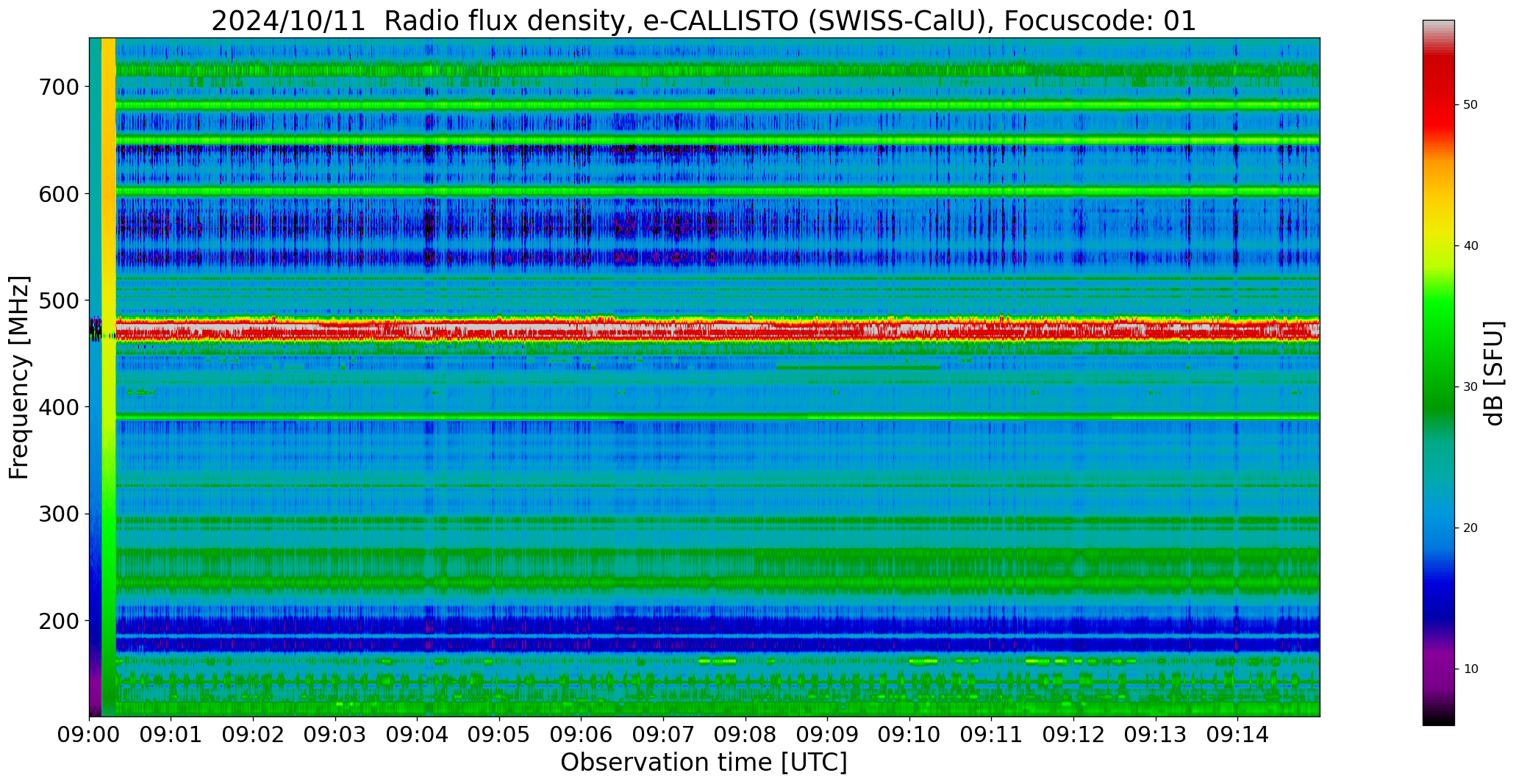The image size is (1516, 784).
Task: Click the 09:03 time tick label
Action: pyautogui.click(x=335, y=734)
